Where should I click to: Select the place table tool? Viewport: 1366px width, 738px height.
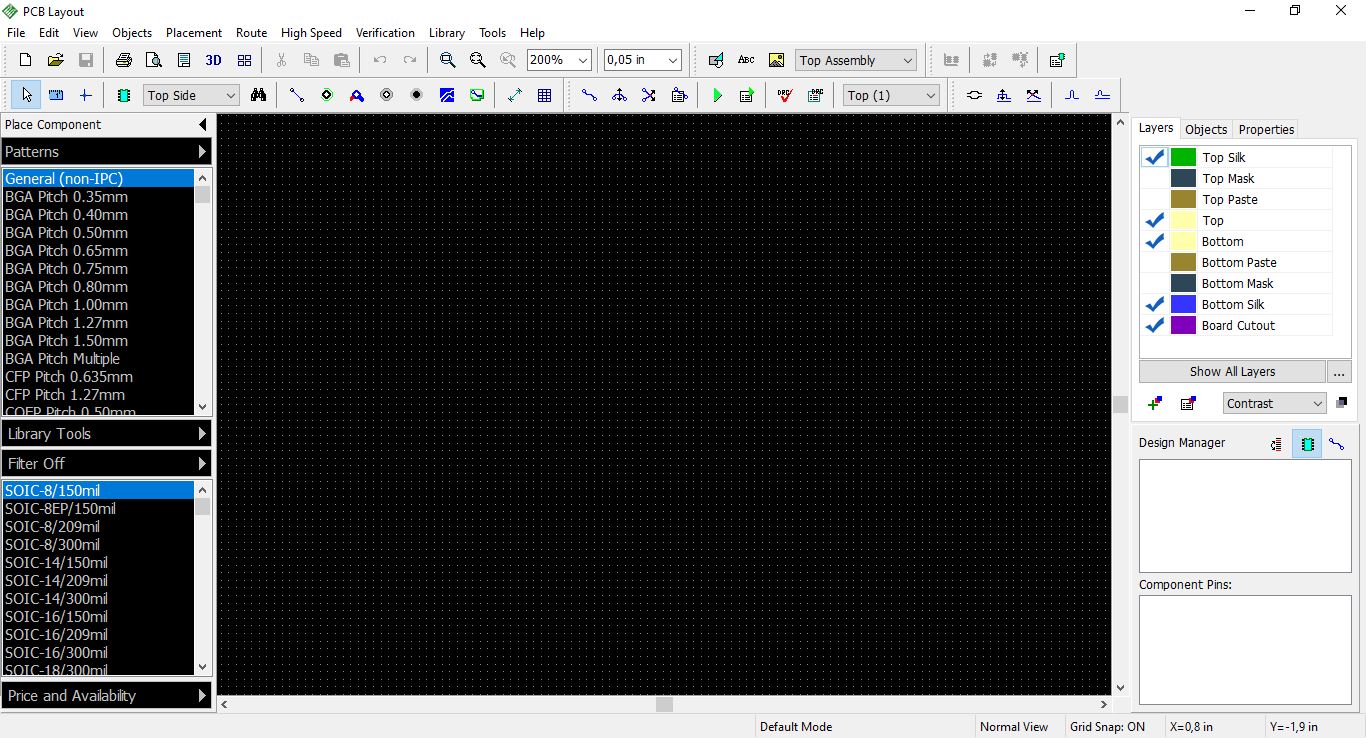click(x=544, y=95)
